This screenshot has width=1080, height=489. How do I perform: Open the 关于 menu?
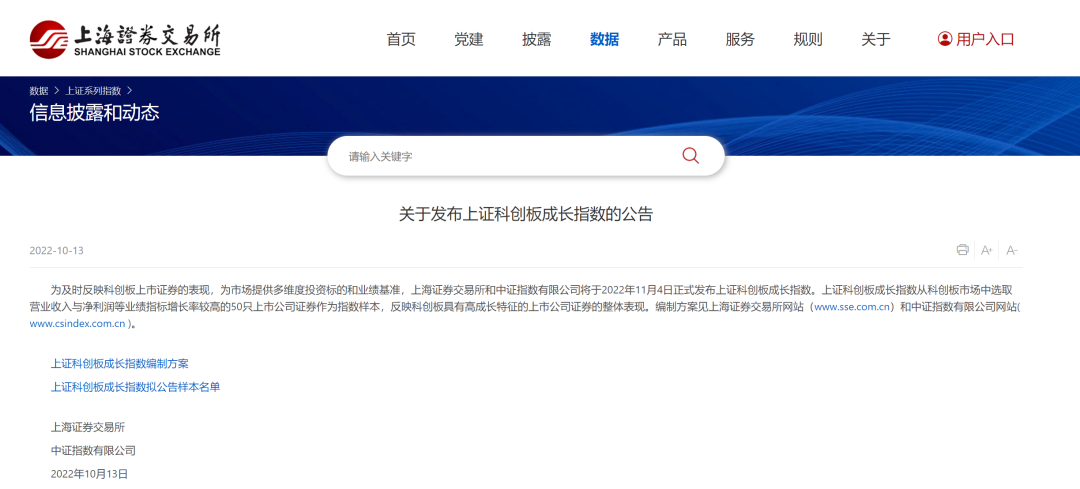click(875, 39)
